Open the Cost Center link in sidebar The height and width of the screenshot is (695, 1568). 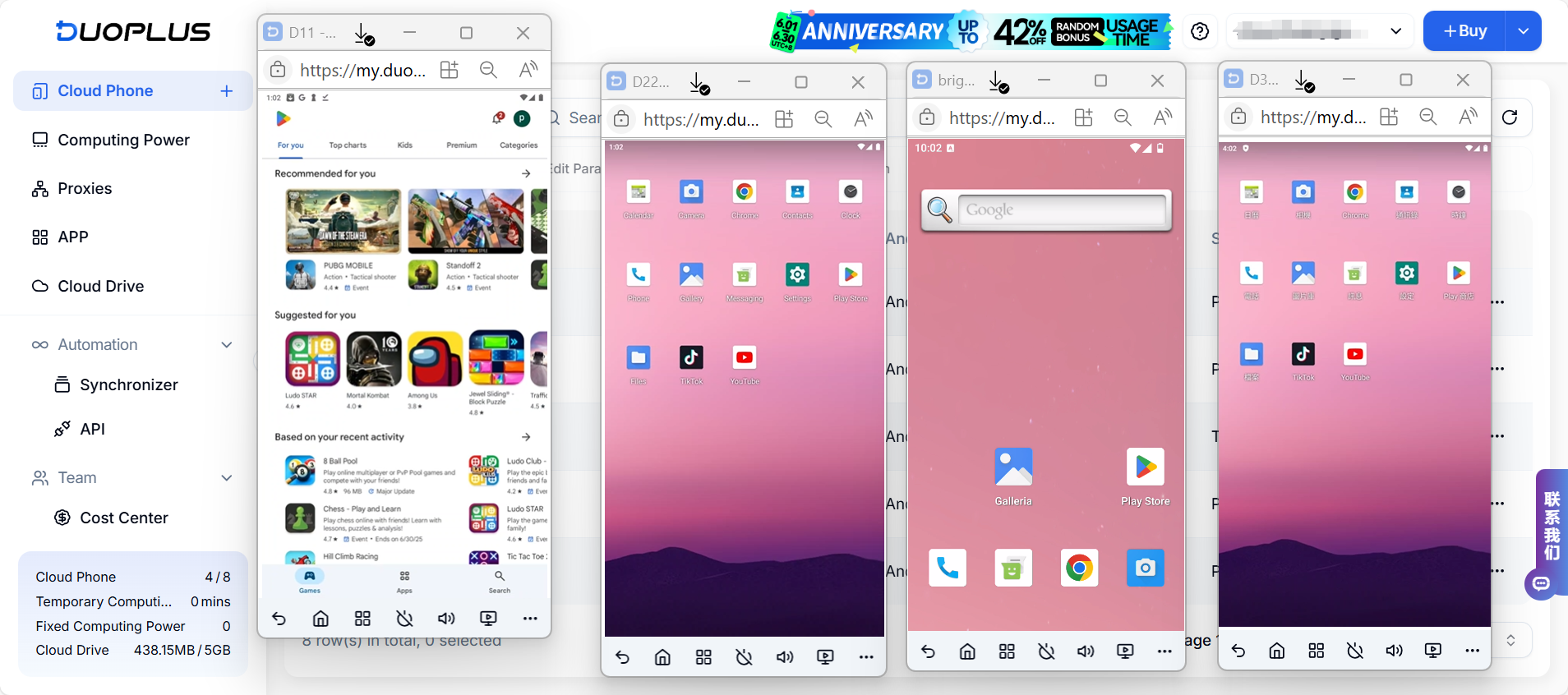click(x=123, y=518)
